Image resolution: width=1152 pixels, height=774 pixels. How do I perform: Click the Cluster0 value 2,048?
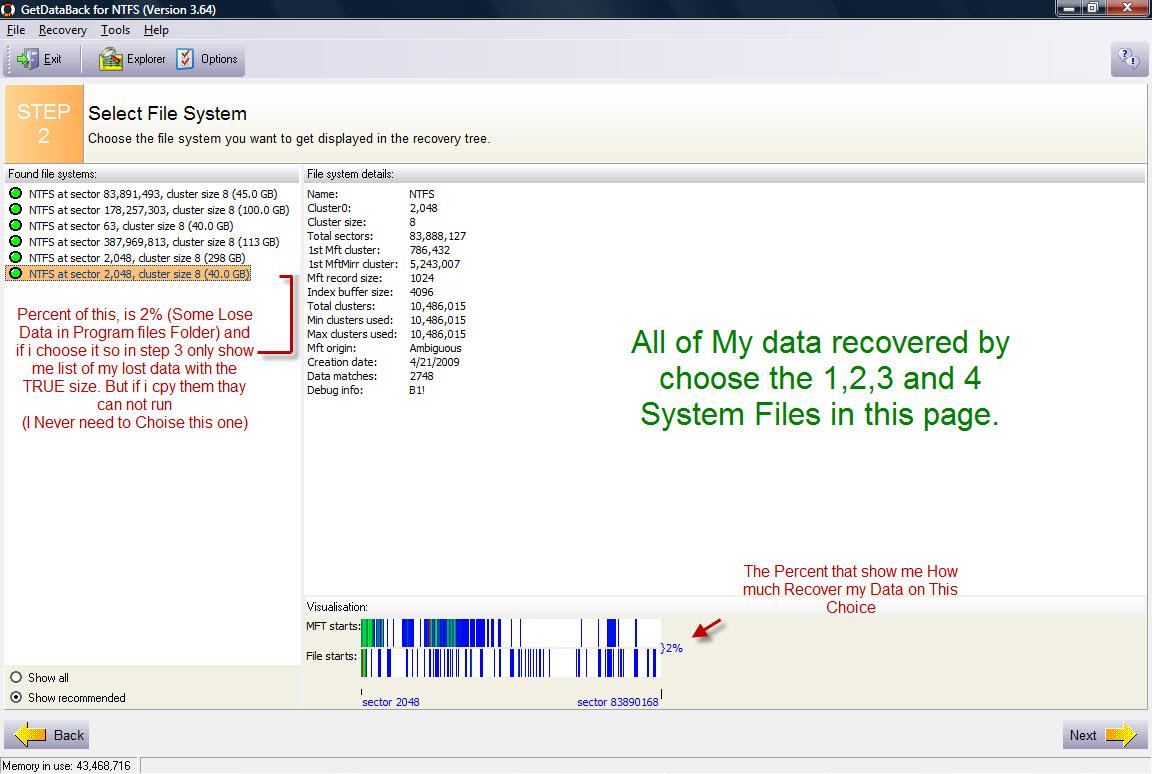tap(423, 208)
